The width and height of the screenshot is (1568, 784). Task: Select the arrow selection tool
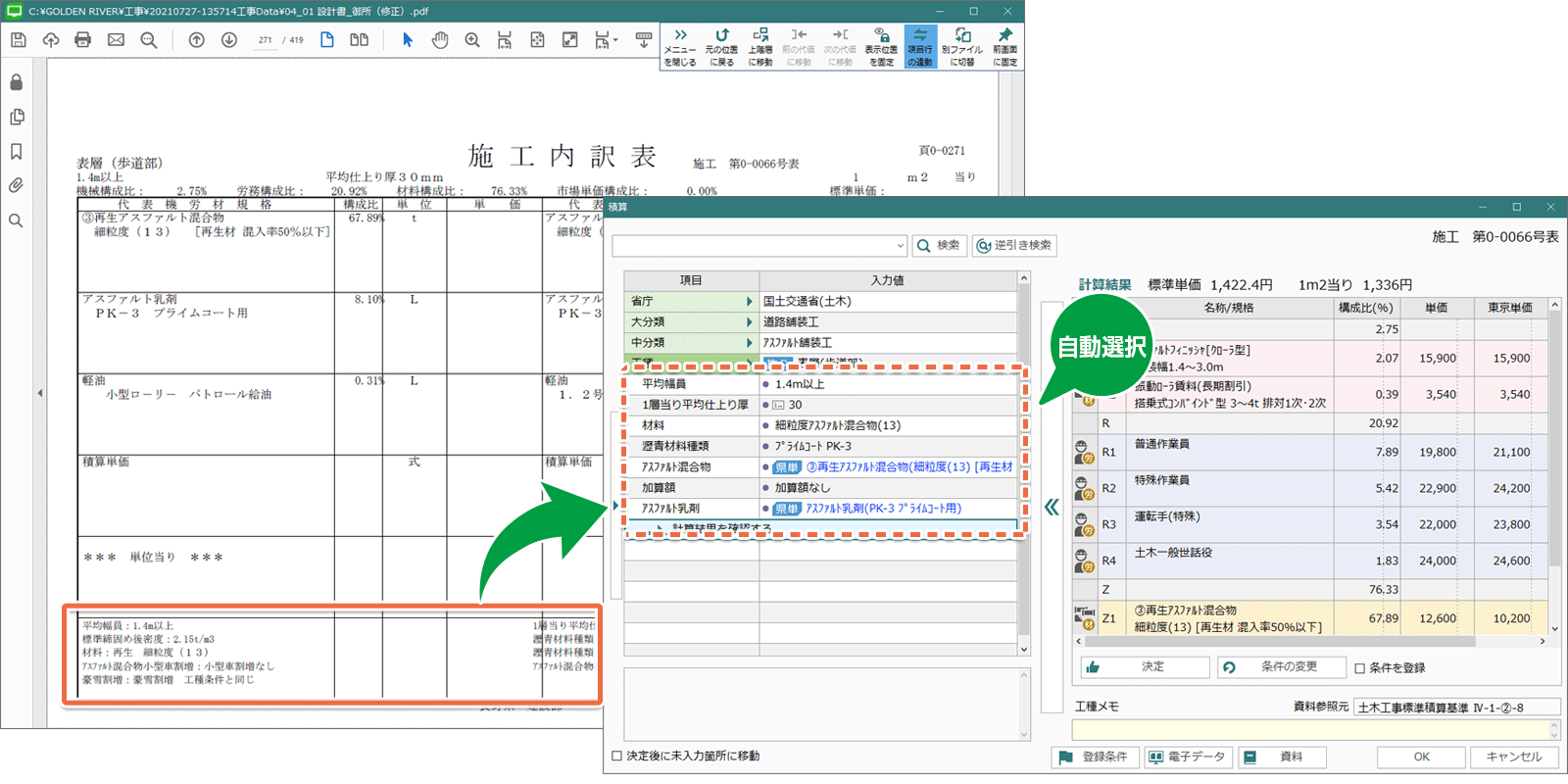tap(408, 40)
